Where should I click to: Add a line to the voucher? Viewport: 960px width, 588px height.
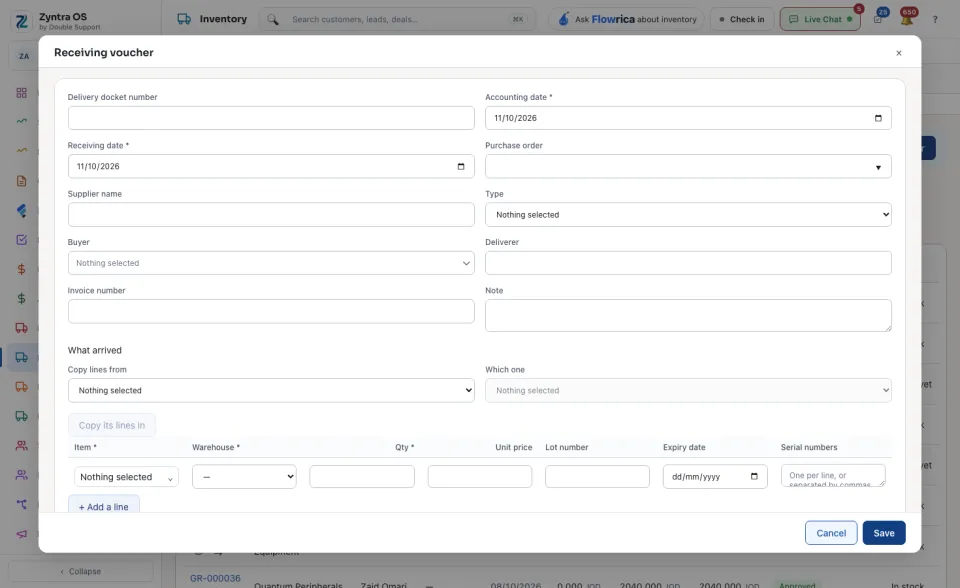tap(103, 505)
